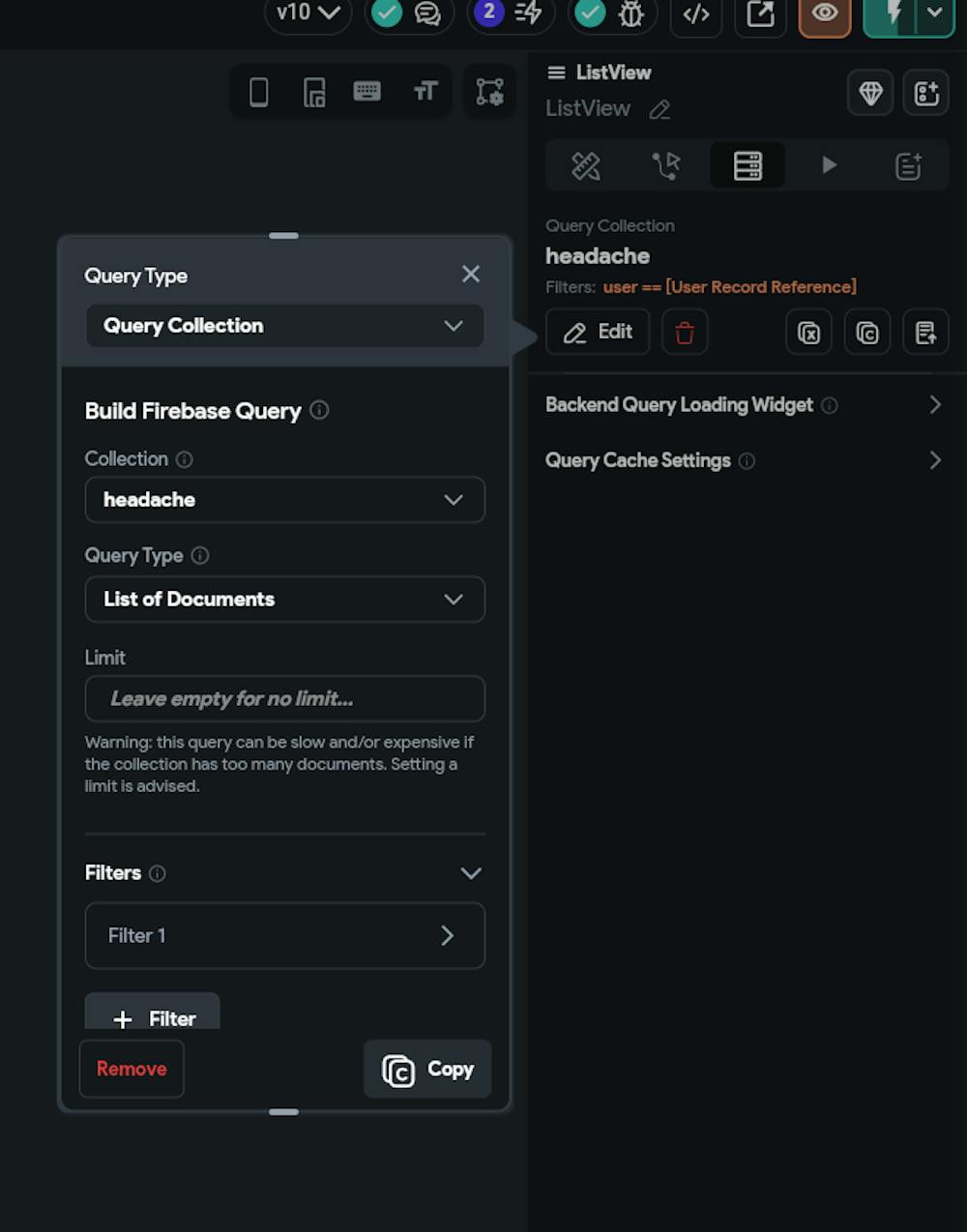Screen dimensions: 967x1232
Task: Open the dropdown arrow beside run button
Action: click(x=934, y=14)
